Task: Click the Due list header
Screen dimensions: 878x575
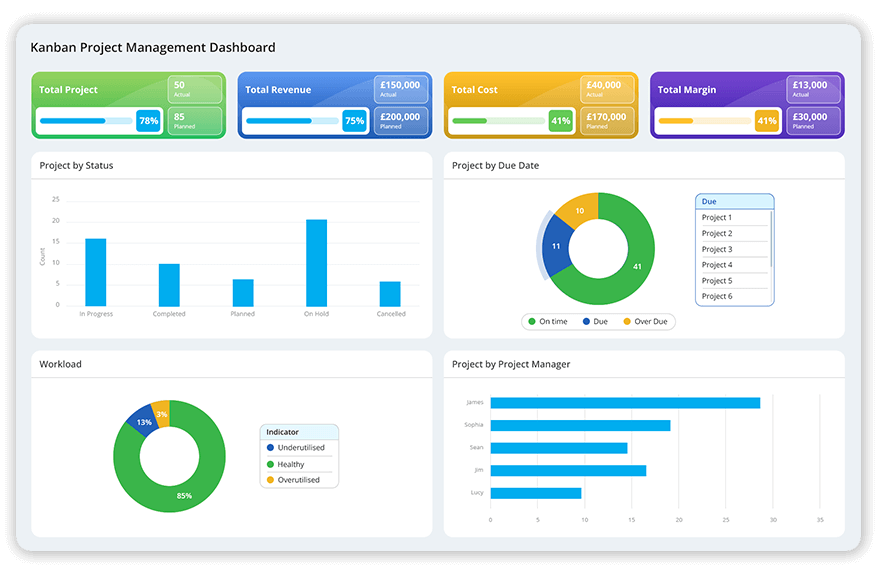Action: coord(734,201)
